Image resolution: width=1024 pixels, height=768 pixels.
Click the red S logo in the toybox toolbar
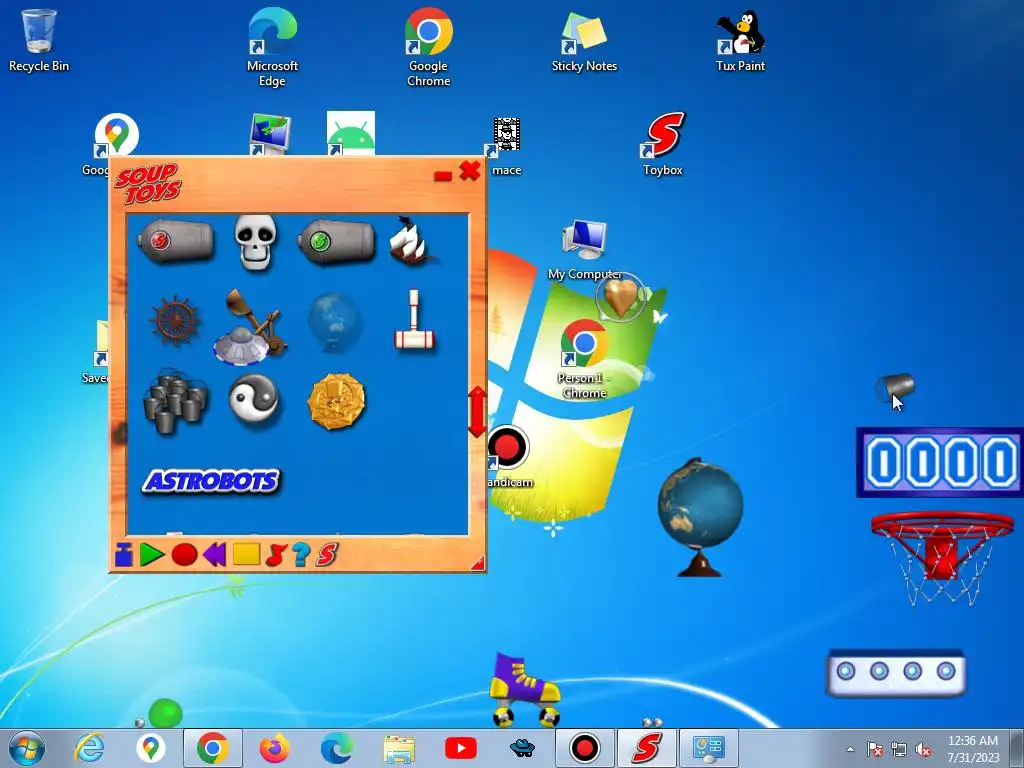pyautogui.click(x=326, y=554)
